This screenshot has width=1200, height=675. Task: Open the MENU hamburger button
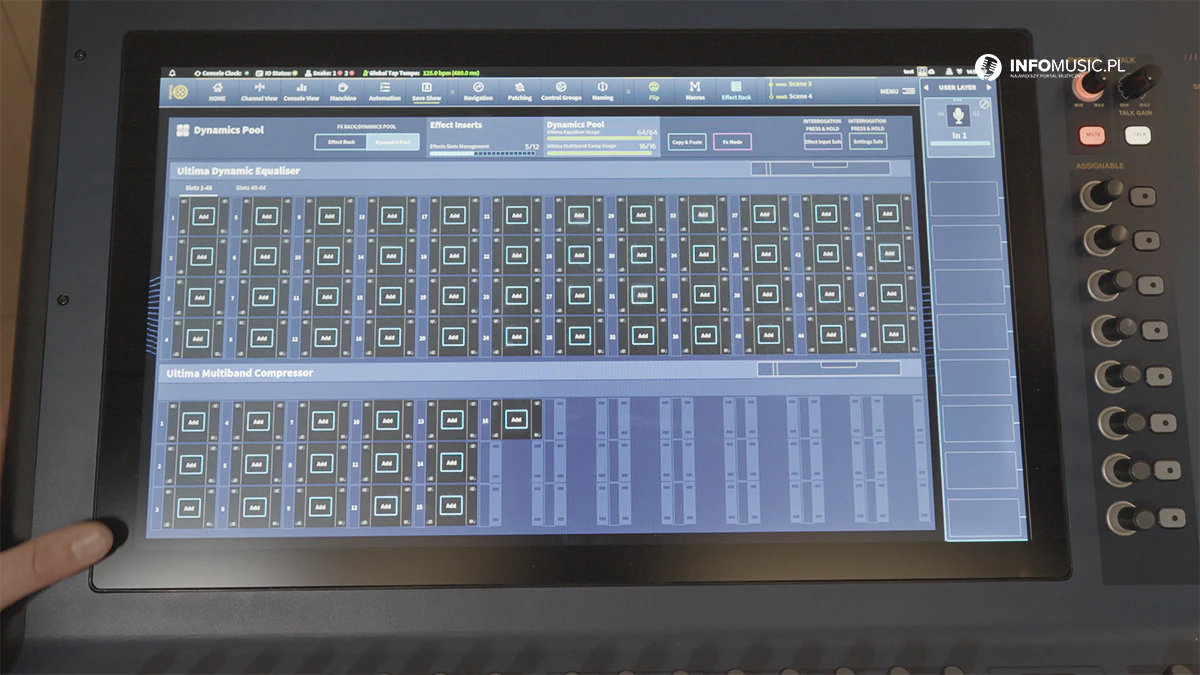coord(896,91)
